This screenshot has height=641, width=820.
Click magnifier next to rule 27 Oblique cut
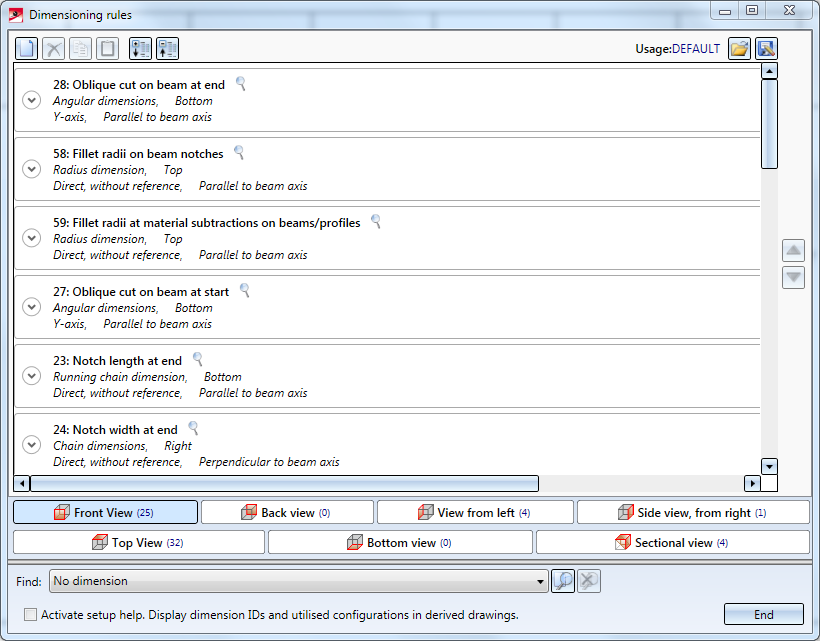point(244,291)
